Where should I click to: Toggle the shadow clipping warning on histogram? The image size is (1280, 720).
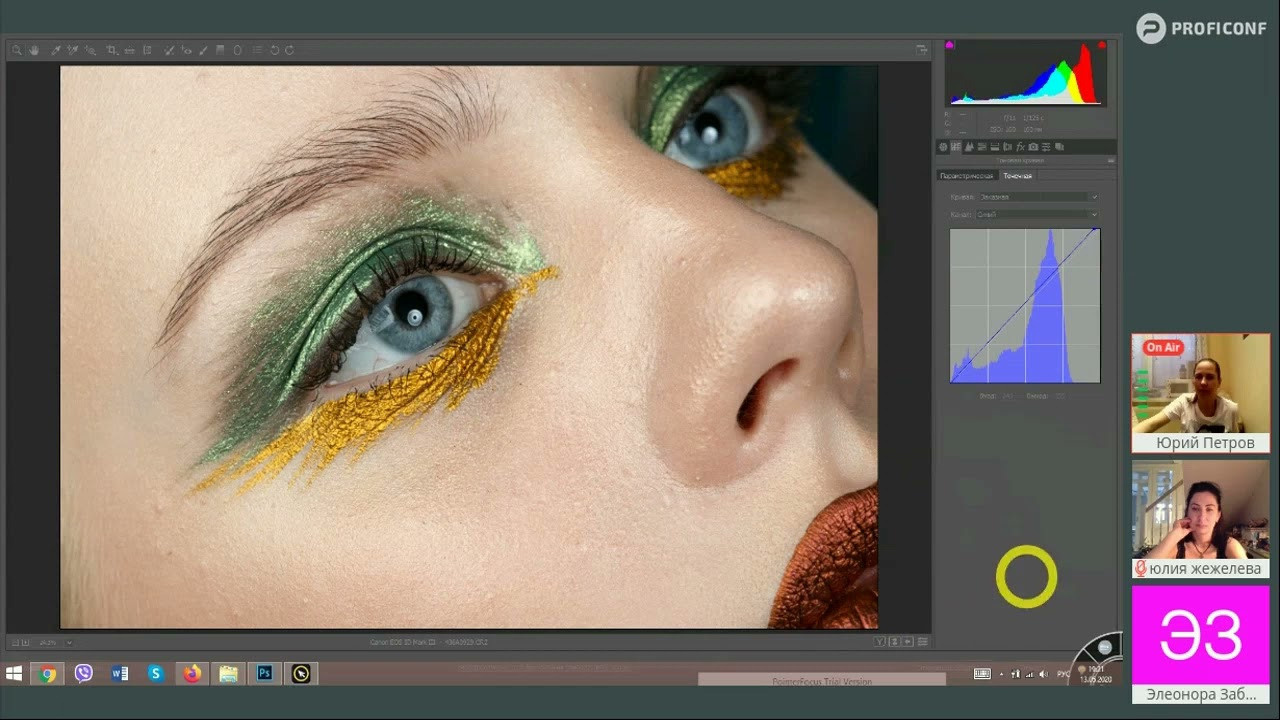[x=949, y=45]
